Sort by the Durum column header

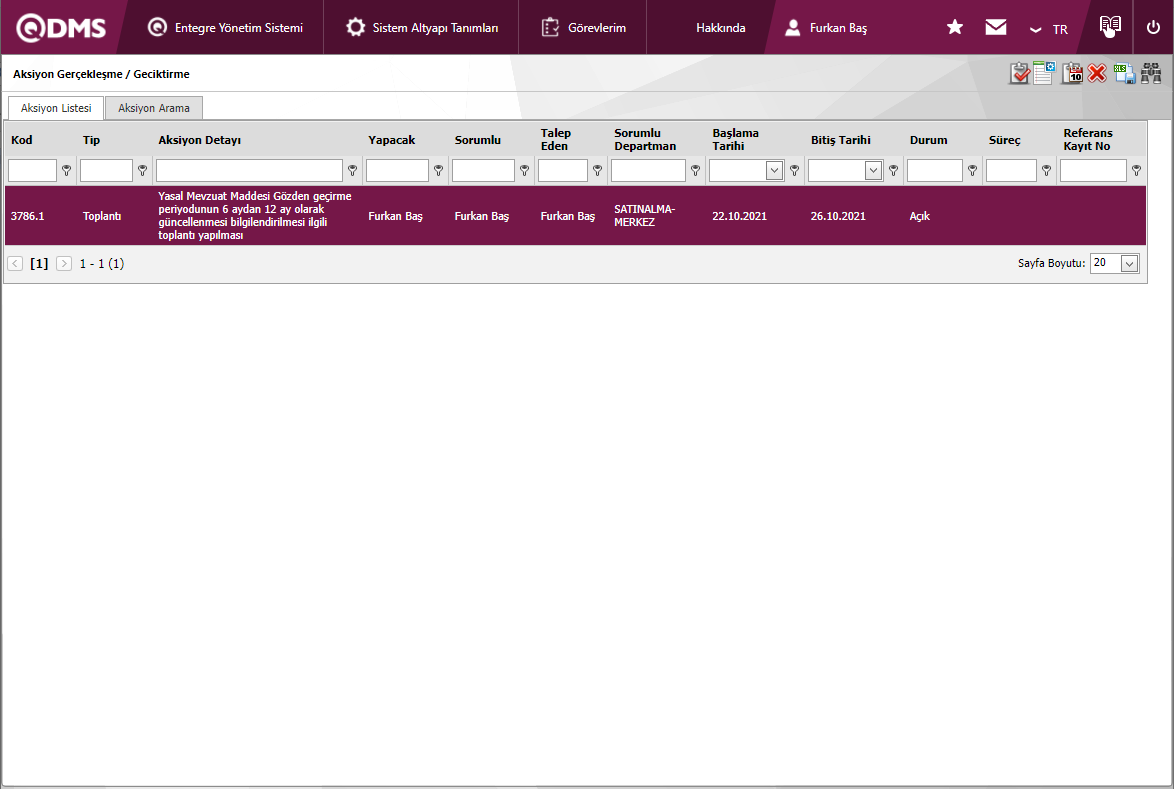[928, 140]
